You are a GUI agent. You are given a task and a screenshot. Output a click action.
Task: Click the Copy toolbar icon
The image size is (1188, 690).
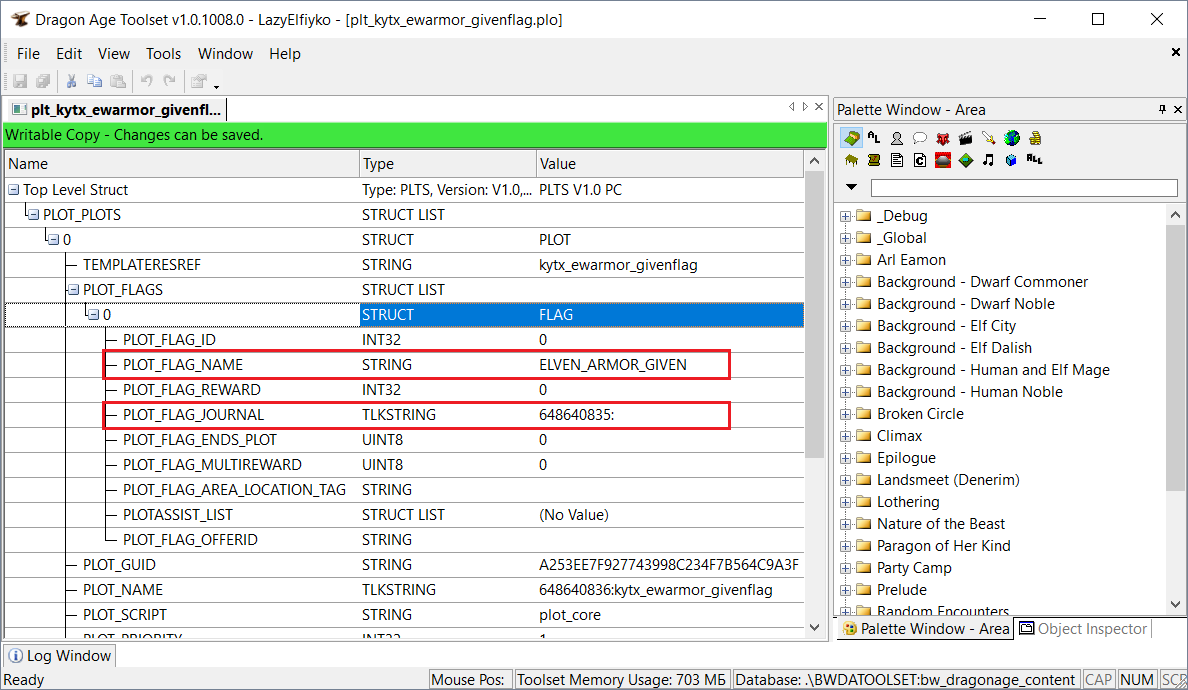pos(95,81)
